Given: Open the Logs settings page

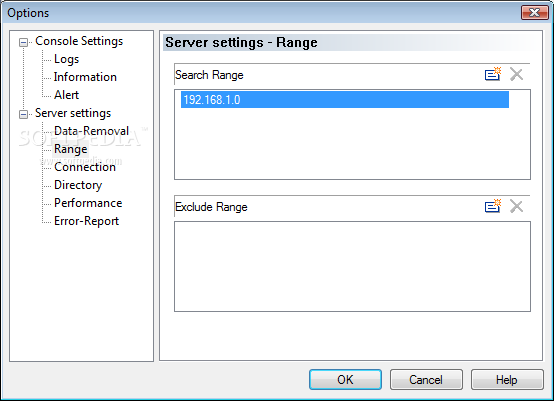Looking at the screenshot, I should 66,59.
